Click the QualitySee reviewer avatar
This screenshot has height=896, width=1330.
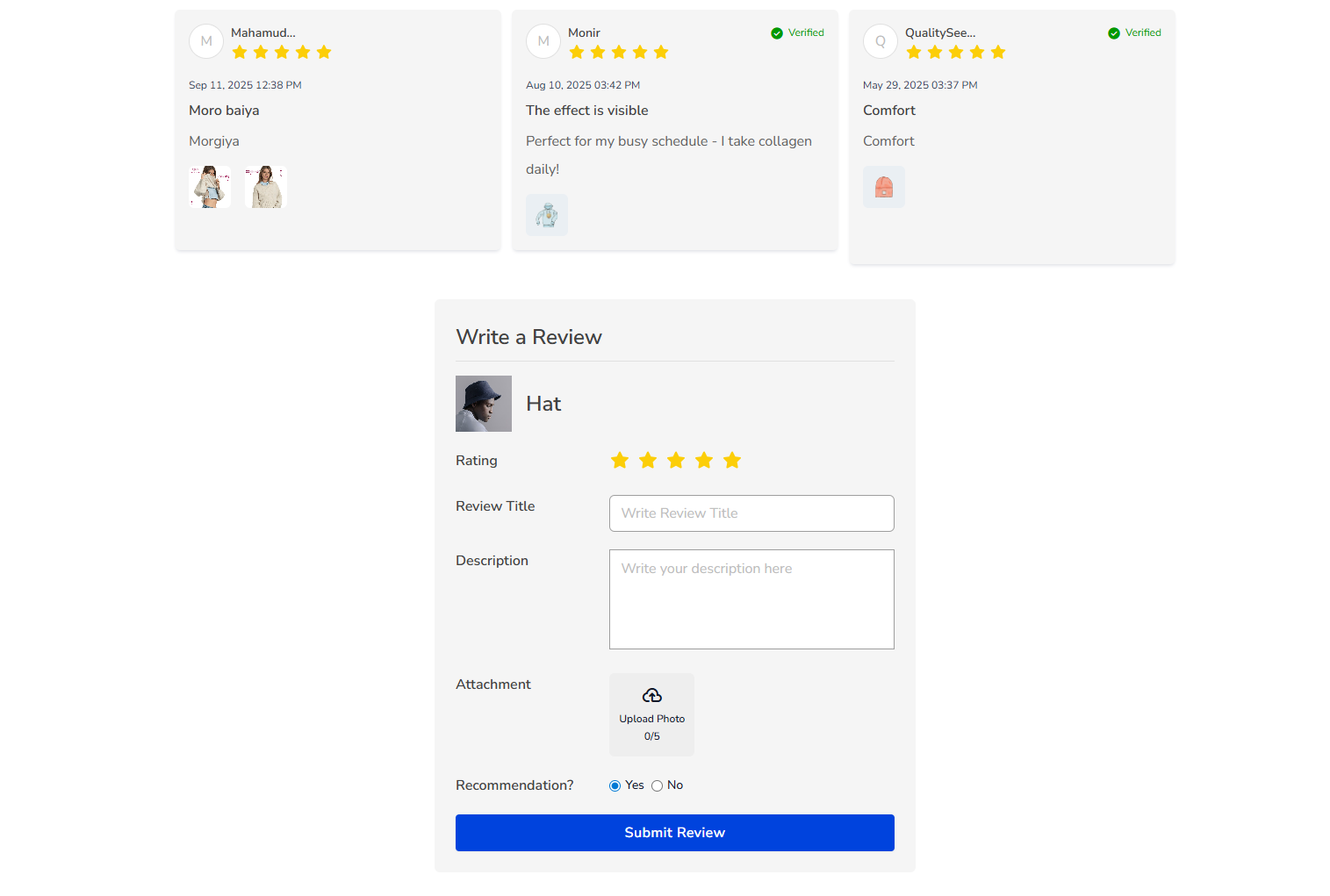click(881, 41)
